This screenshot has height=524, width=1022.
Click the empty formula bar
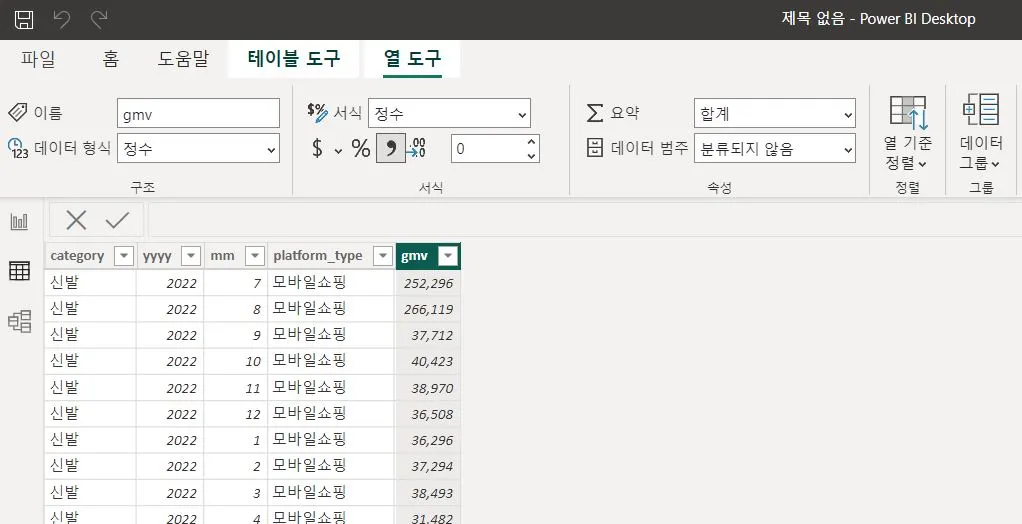(585, 220)
